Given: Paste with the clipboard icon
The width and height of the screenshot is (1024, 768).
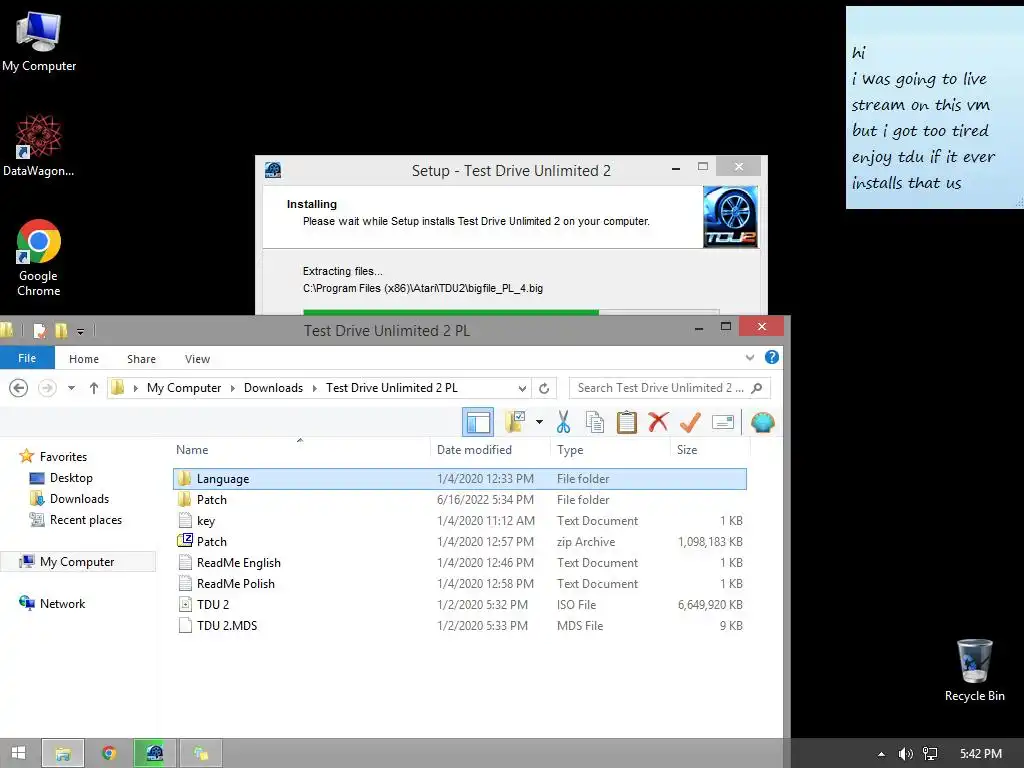Looking at the screenshot, I should pos(626,423).
